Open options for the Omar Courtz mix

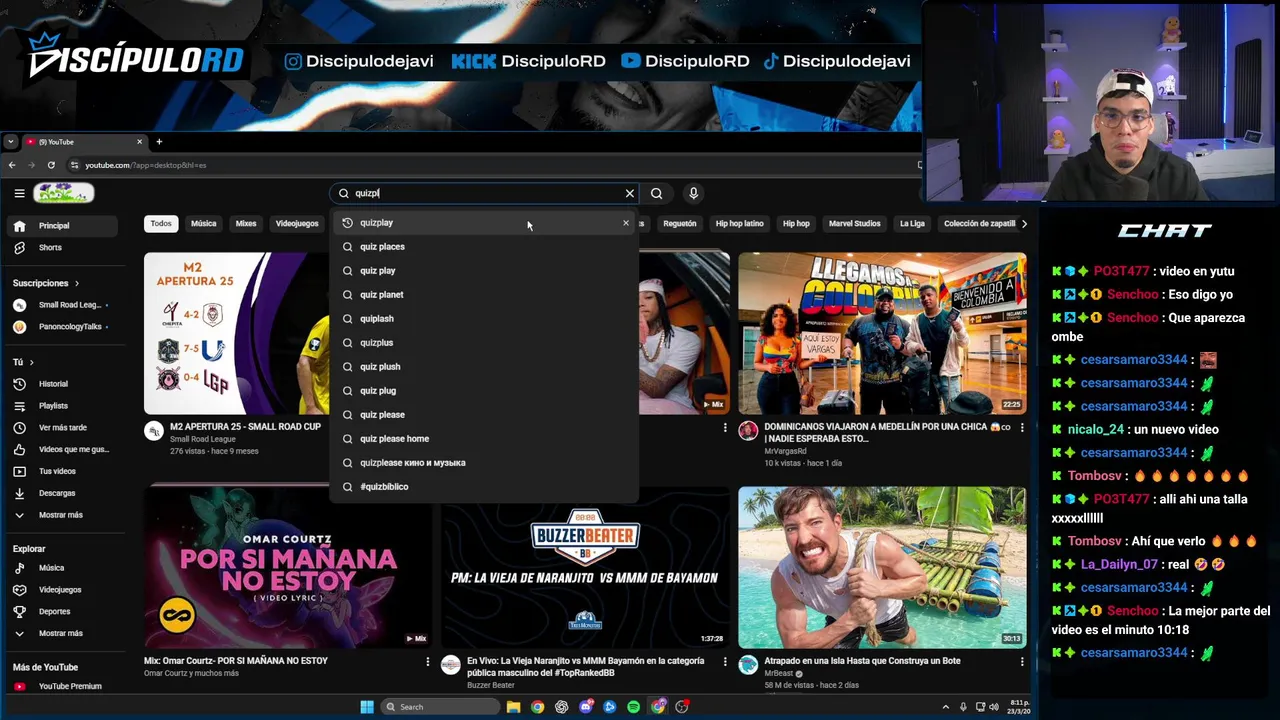[428, 662]
